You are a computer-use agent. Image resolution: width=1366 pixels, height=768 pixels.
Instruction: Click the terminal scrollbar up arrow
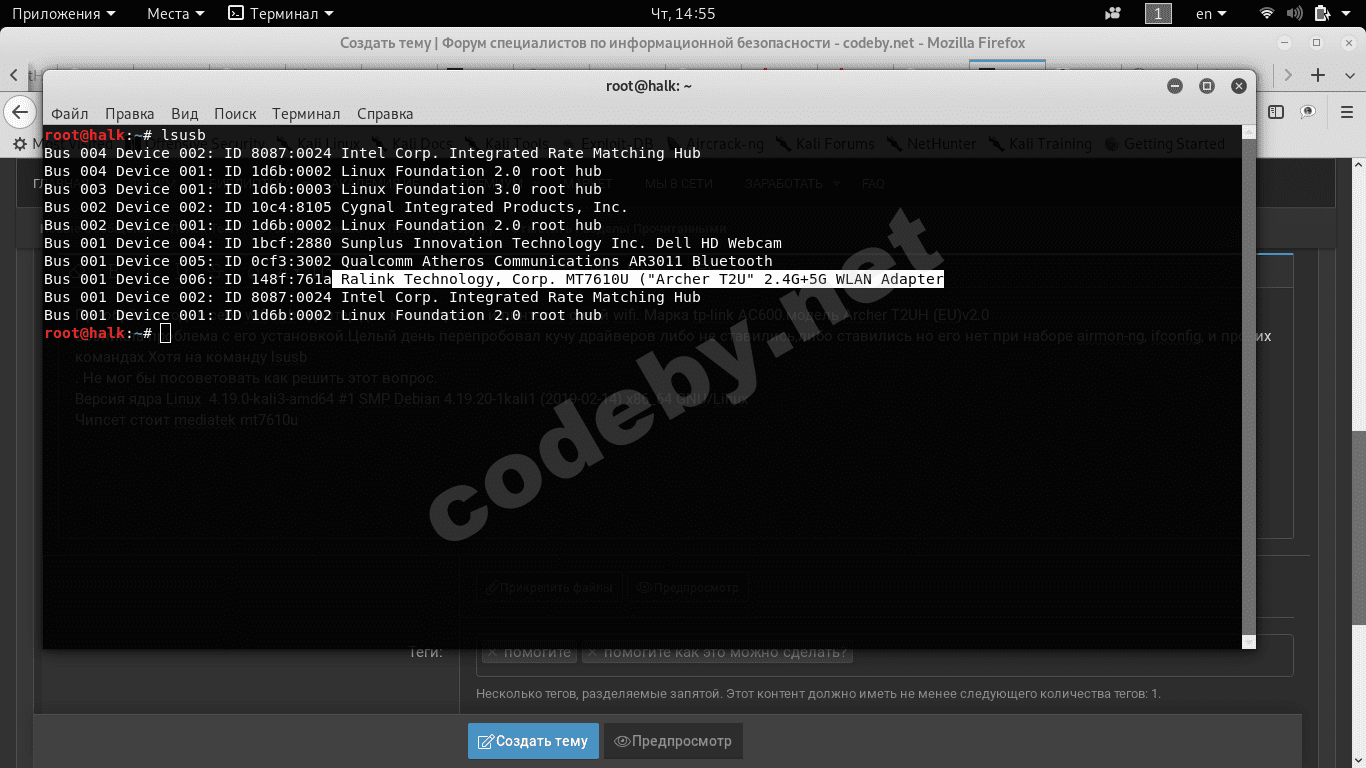[1248, 131]
